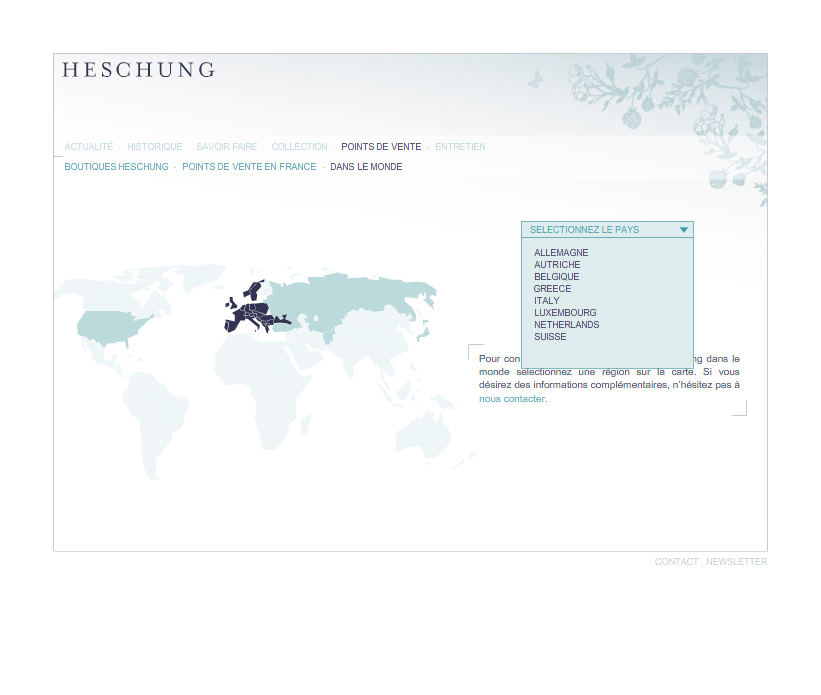The height and width of the screenshot is (695, 821).
Task: Switch to Boutiques Heschung tab
Action: [x=116, y=167]
